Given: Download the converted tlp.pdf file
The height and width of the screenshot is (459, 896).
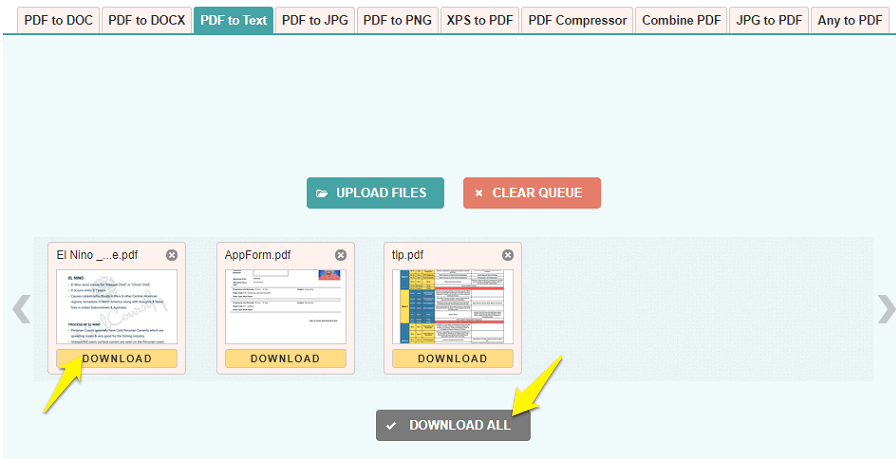Looking at the screenshot, I should point(453,358).
